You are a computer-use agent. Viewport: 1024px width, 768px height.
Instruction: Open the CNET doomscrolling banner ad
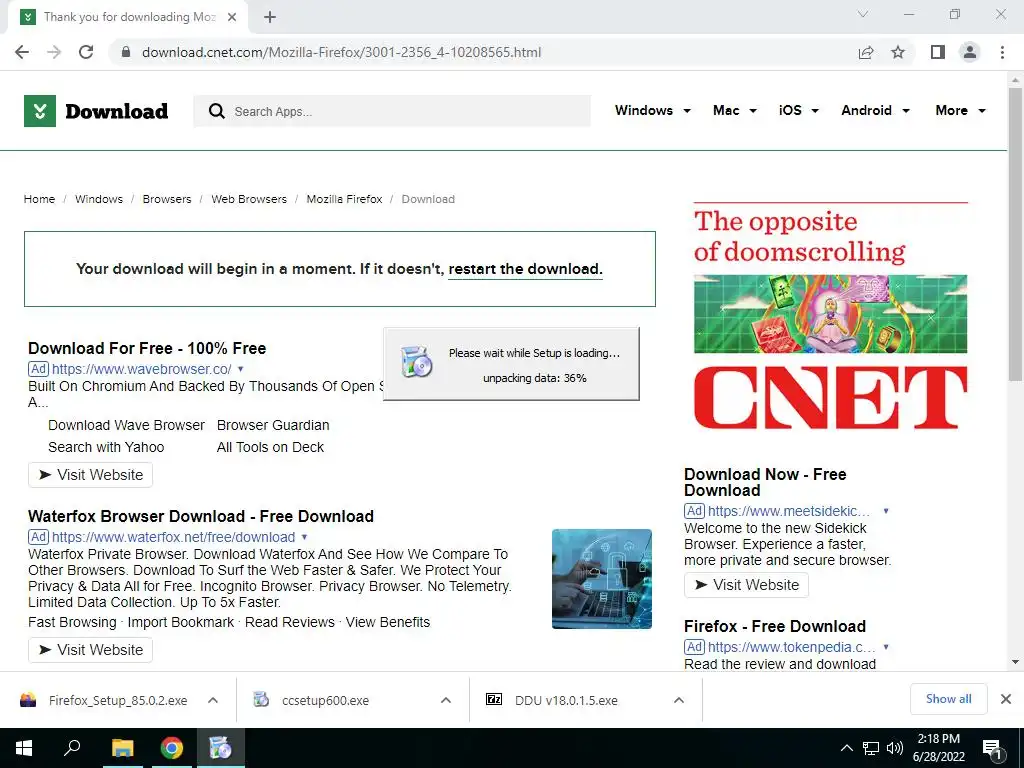point(830,317)
